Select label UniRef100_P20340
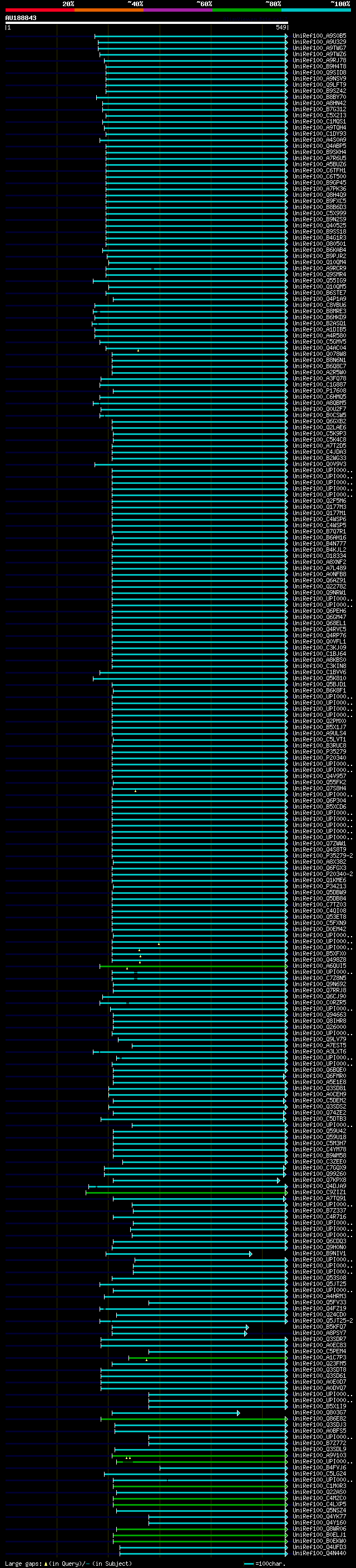Viewport: 356px width, 1568px height. point(319,758)
